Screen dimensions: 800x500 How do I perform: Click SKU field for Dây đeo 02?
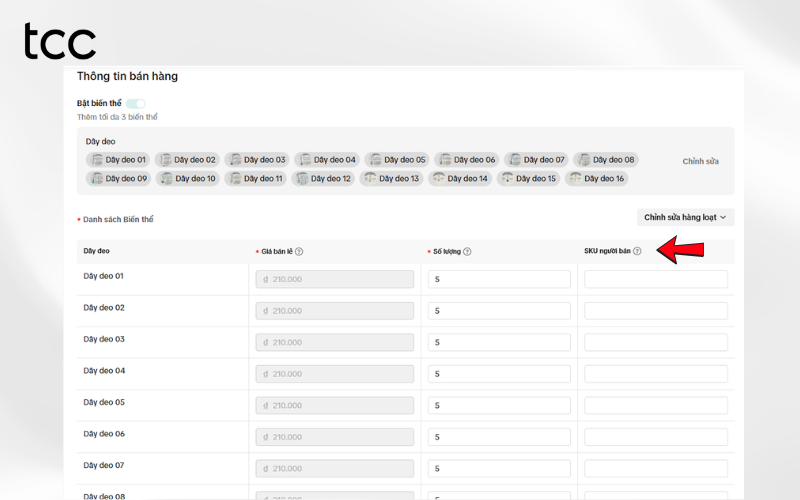(x=656, y=311)
